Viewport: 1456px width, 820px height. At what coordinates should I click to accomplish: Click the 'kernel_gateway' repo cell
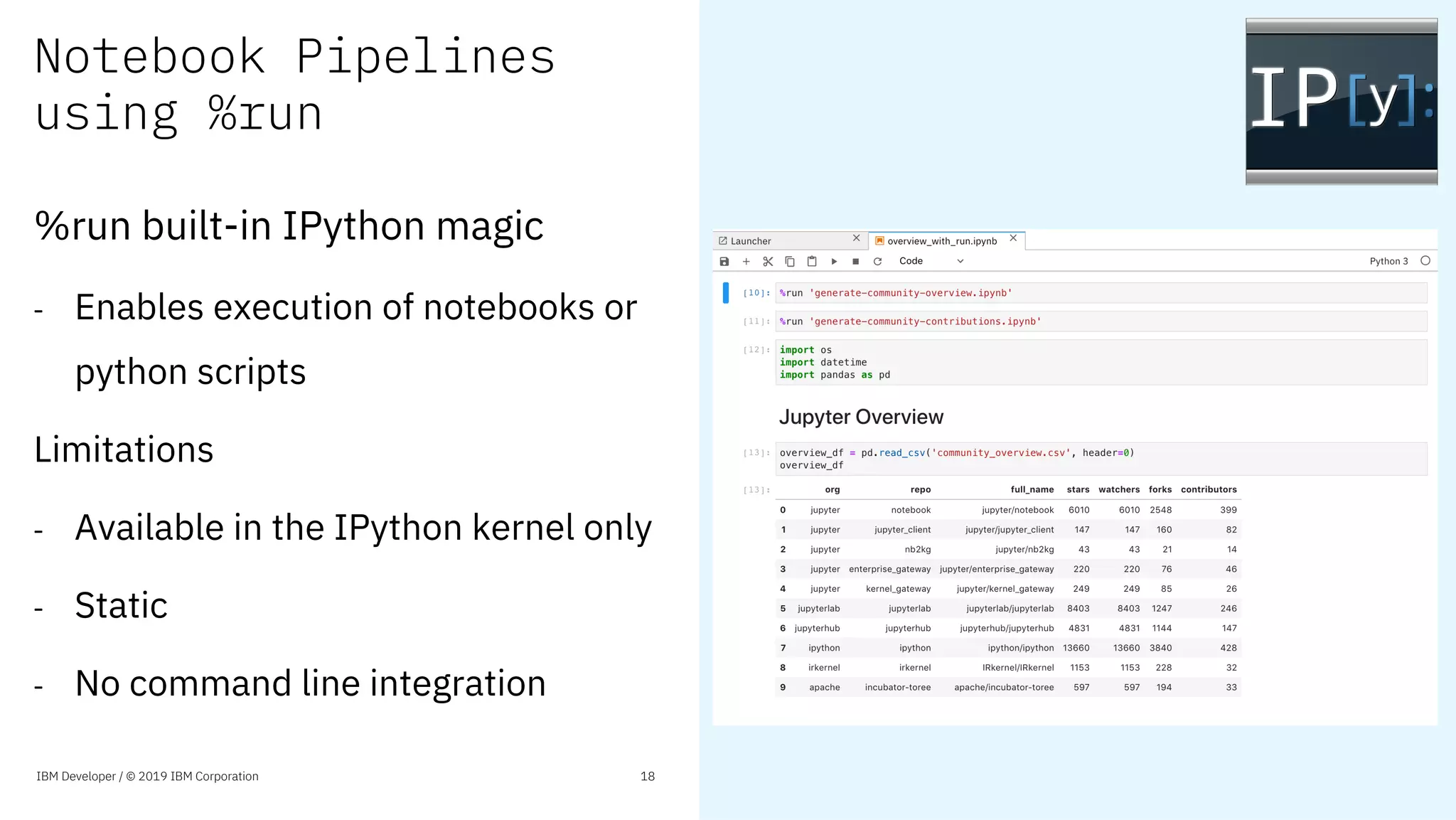[x=898, y=589]
